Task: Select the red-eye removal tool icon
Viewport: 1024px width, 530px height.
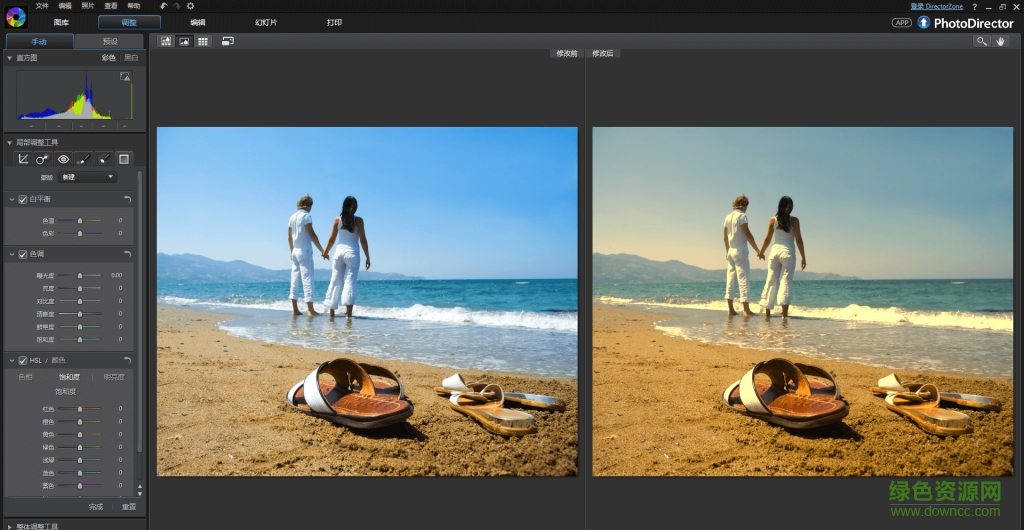Action: click(63, 159)
